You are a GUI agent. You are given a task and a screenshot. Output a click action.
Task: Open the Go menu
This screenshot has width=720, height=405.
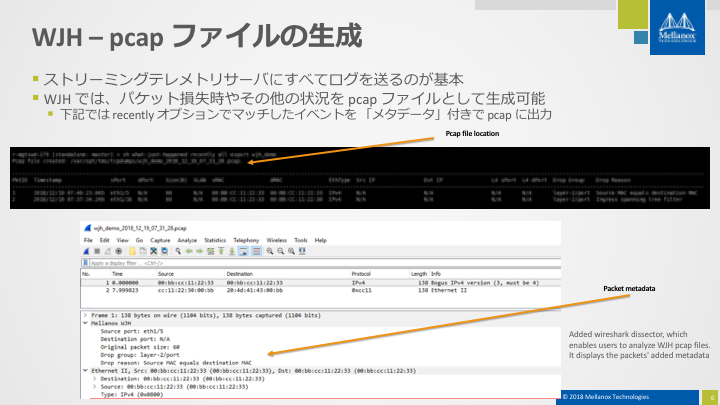pos(139,240)
